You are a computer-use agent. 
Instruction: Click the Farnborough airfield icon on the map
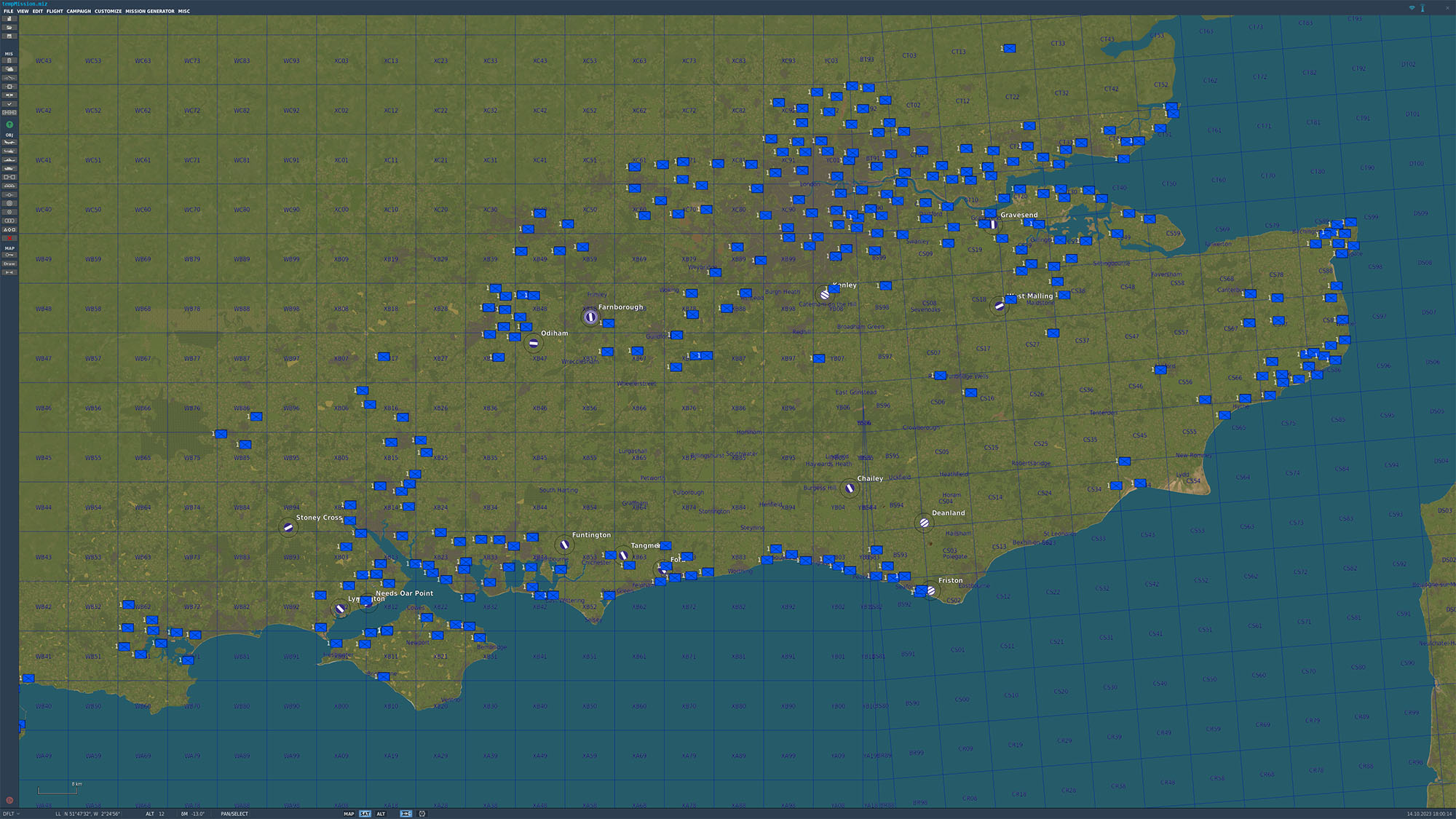(x=588, y=316)
